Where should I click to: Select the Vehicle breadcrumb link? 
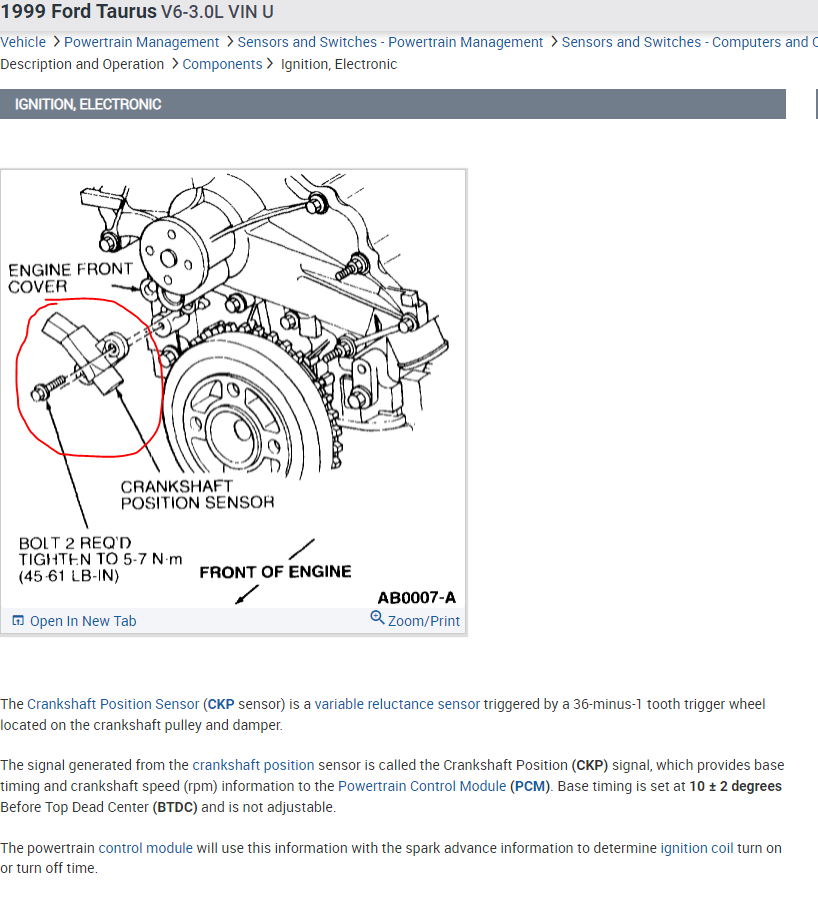pyautogui.click(x=23, y=42)
